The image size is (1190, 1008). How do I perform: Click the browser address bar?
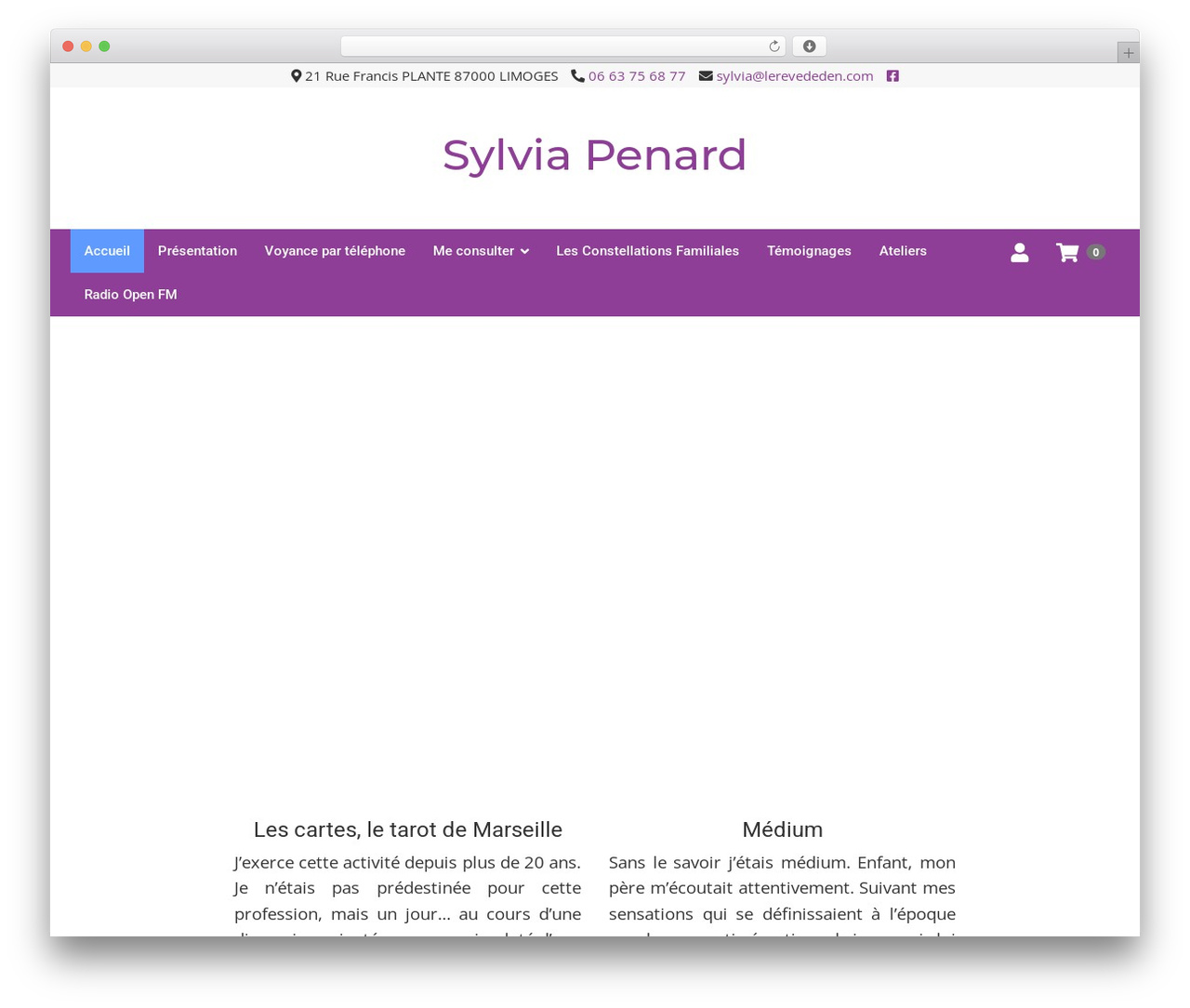562,46
